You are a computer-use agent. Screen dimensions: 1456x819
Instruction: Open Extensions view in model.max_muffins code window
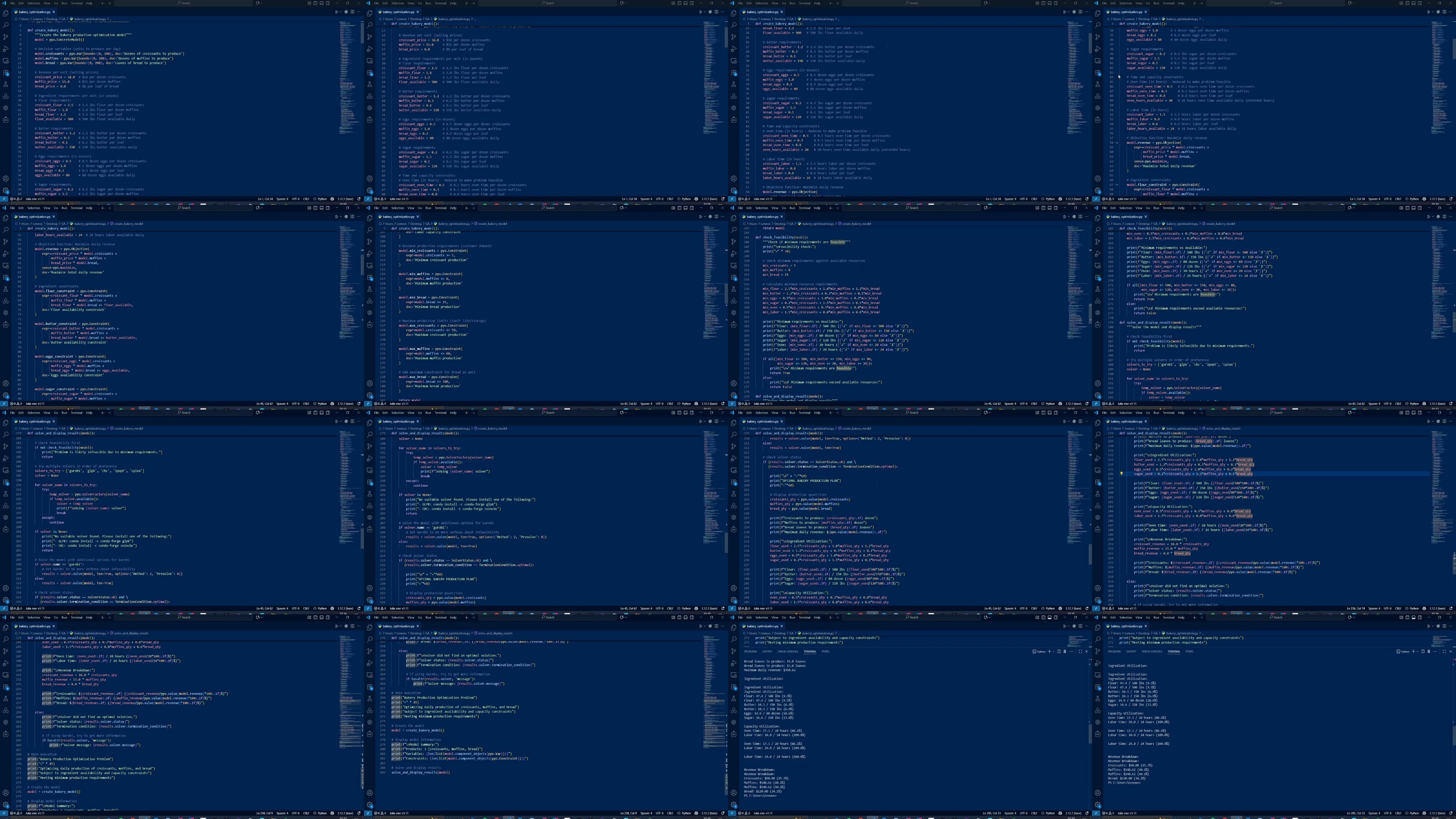point(369,278)
